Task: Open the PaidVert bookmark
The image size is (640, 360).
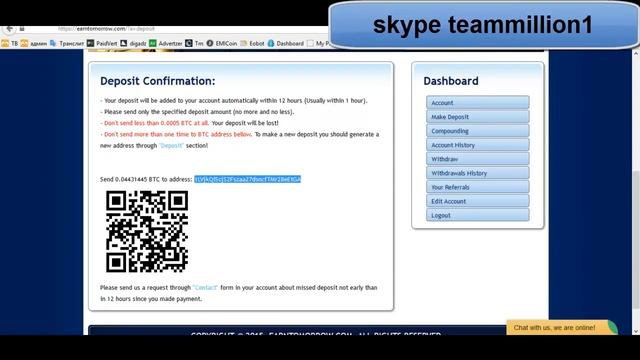Action: (102, 43)
